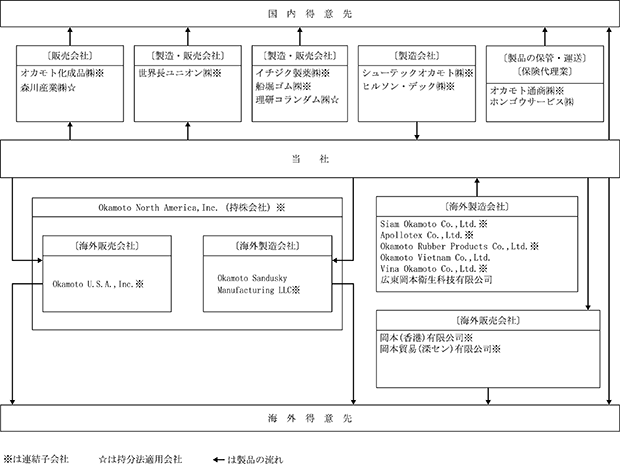
Task: Click Okamoto Vietnam Co., Ltd. entry
Action: 435,258
